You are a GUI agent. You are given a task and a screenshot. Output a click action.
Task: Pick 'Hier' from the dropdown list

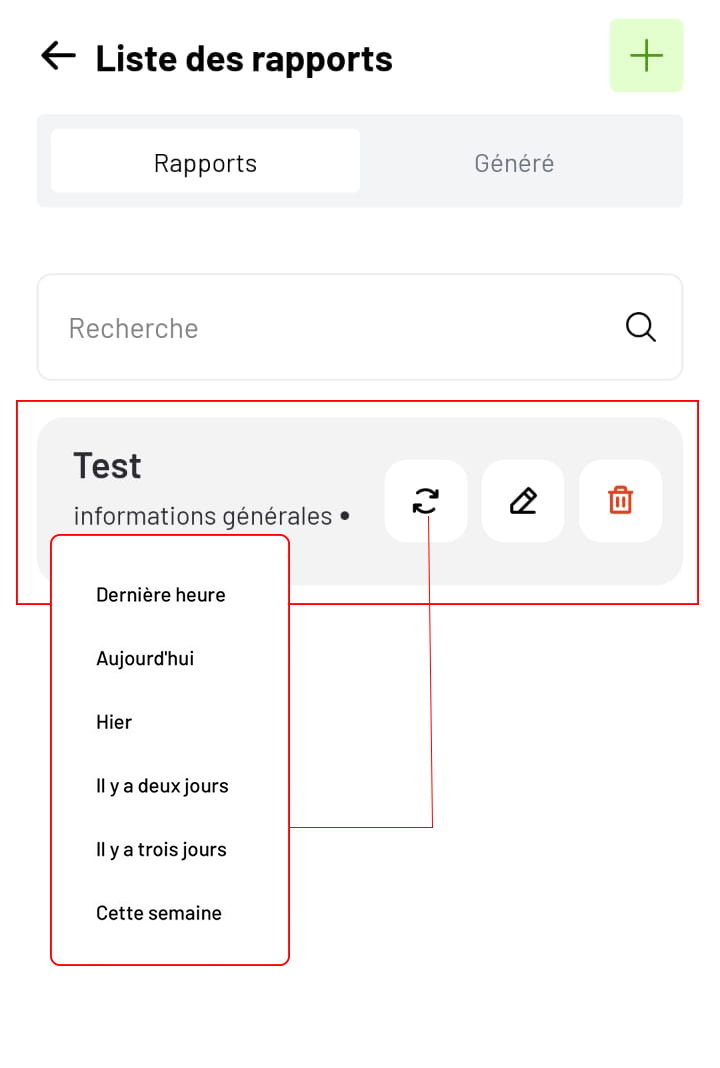point(114,722)
